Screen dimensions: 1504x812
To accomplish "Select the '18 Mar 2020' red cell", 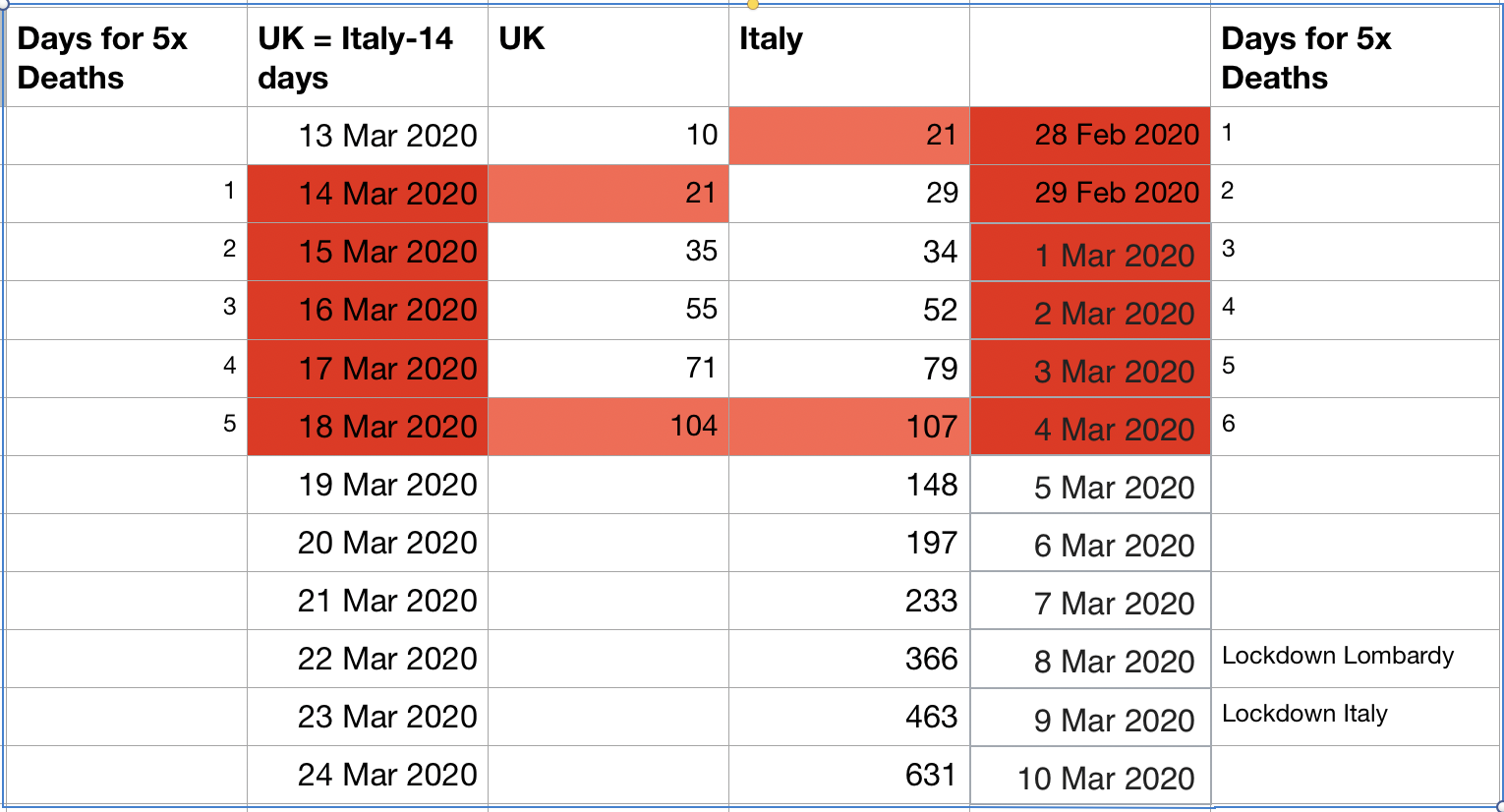I will pyautogui.click(x=368, y=427).
